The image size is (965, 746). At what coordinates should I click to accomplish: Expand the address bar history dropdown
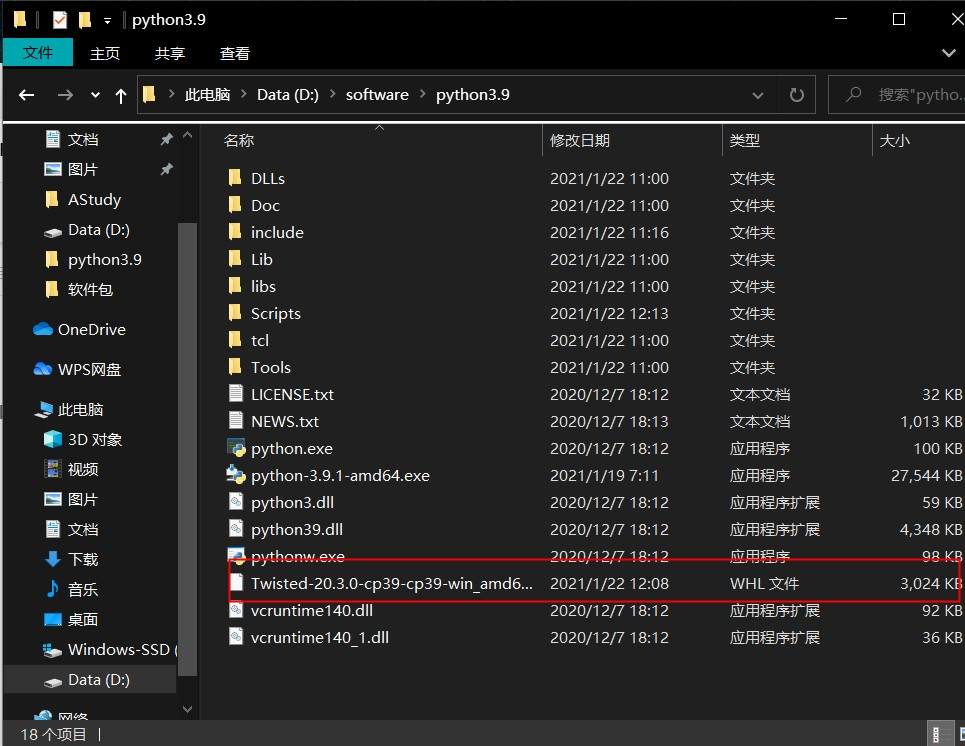tap(758, 95)
